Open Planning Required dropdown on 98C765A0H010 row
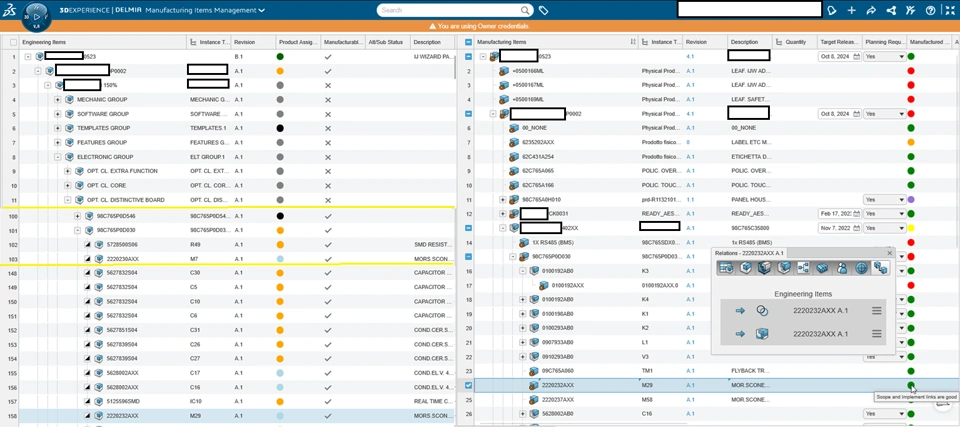This screenshot has width=960, height=427. pyautogui.click(x=884, y=200)
